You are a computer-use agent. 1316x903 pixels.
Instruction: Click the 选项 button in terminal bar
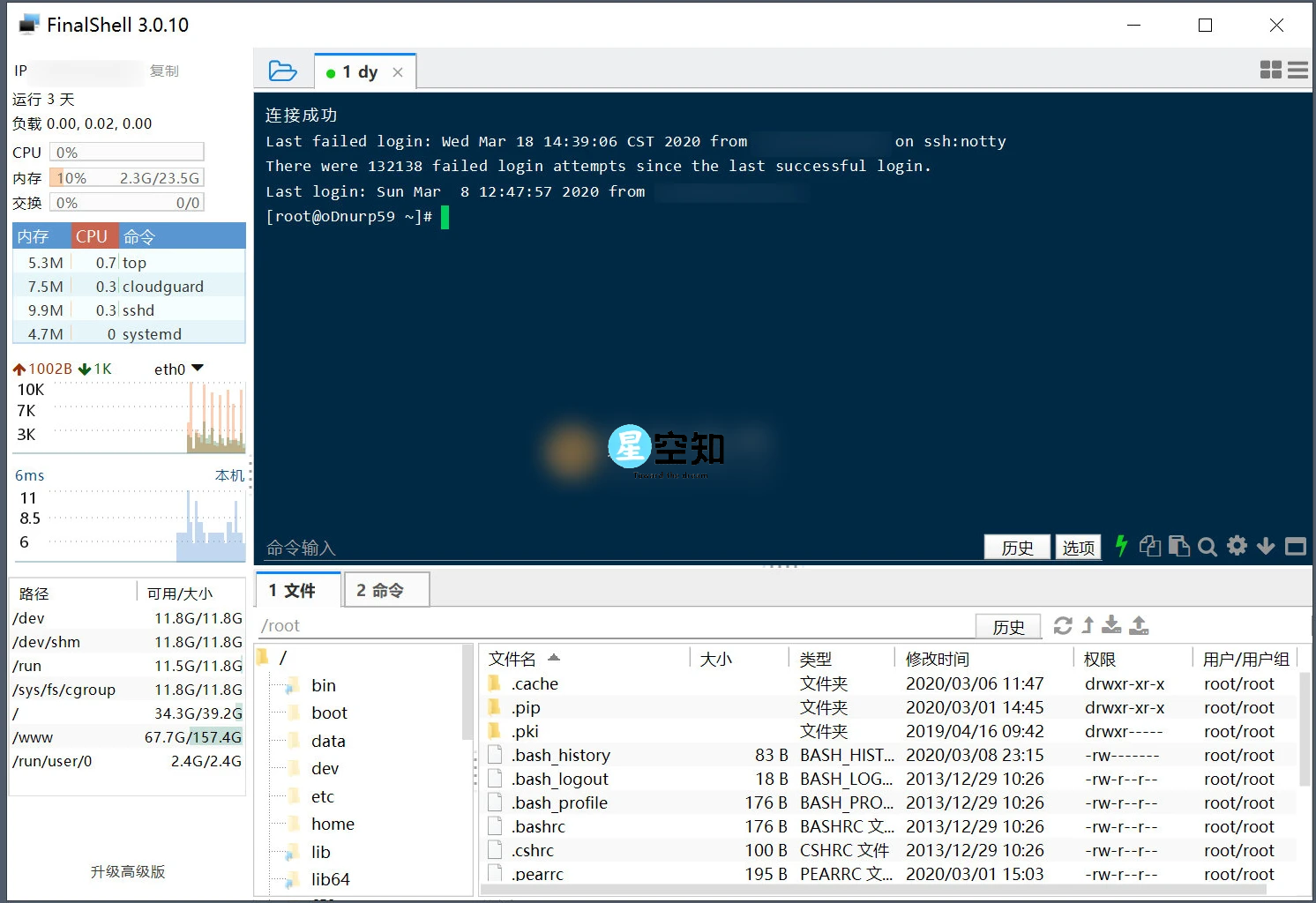click(1078, 547)
